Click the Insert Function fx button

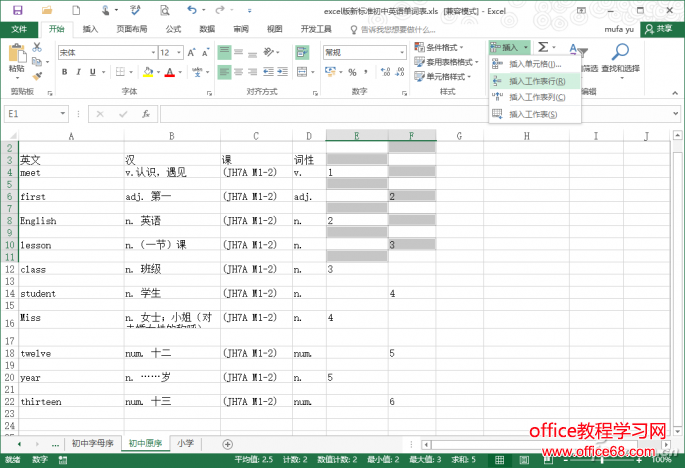tap(146, 114)
